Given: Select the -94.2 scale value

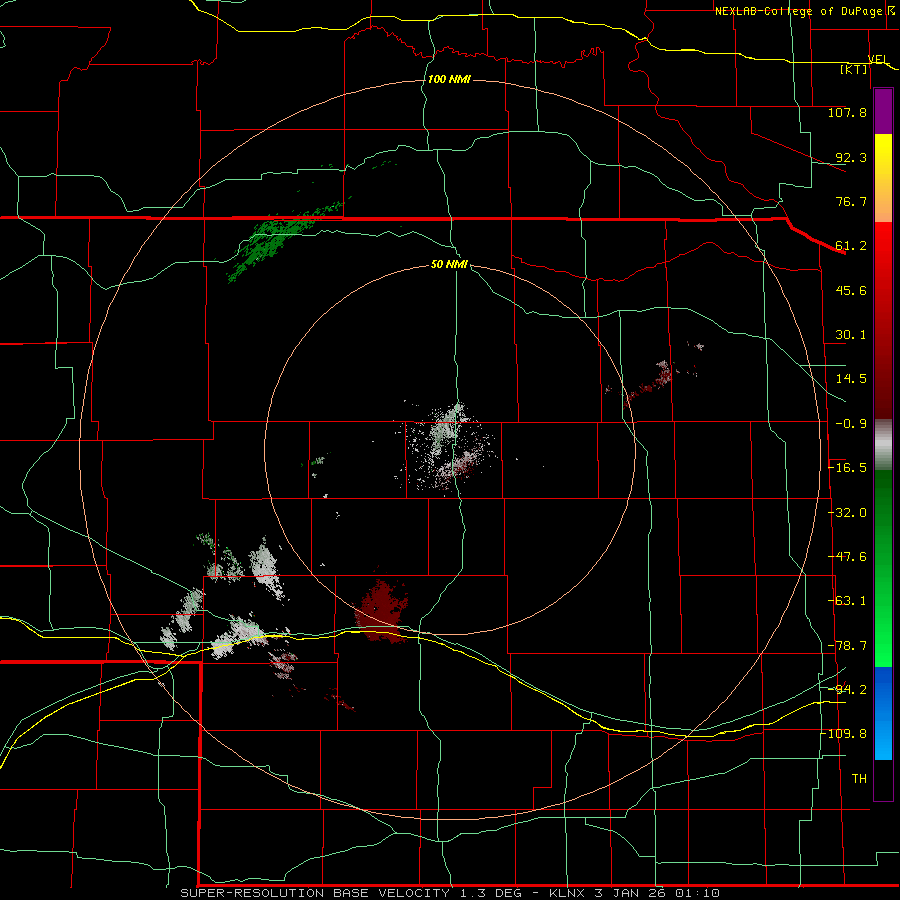Looking at the screenshot, I should coord(847,689).
